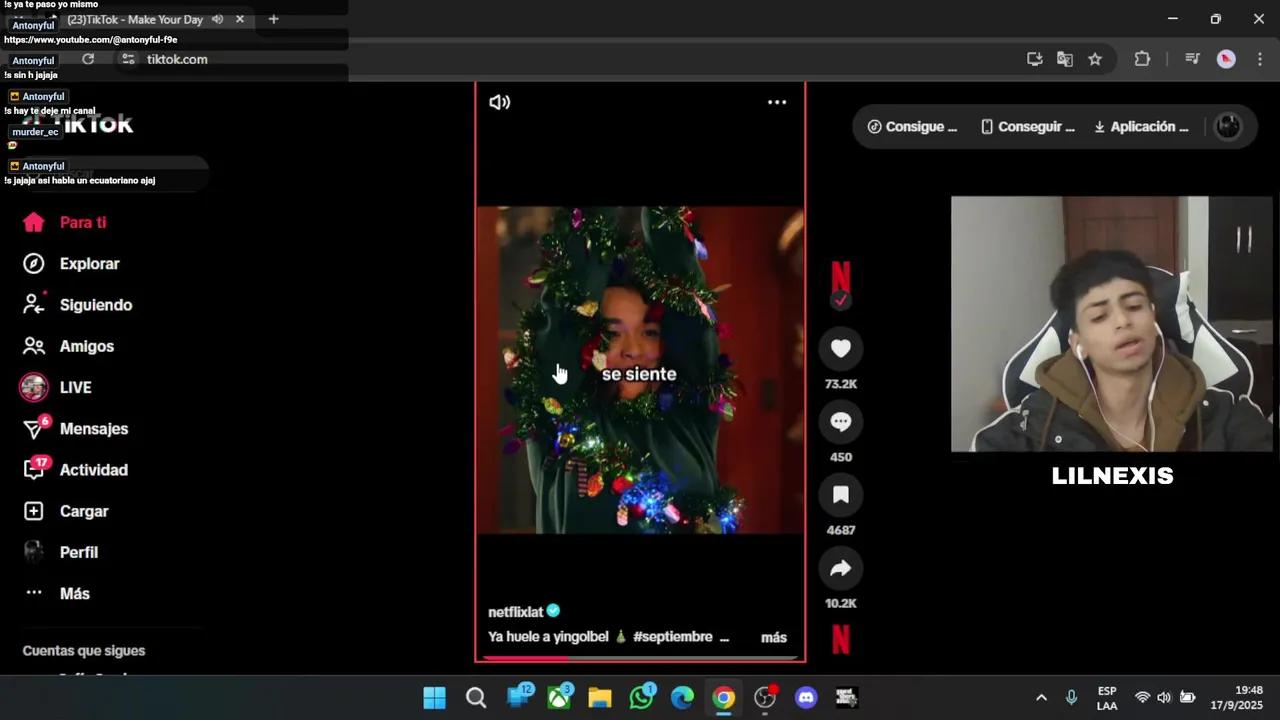Screen dimensions: 1280x720
Task: Click the #septiembre hashtag
Action: [673, 637]
